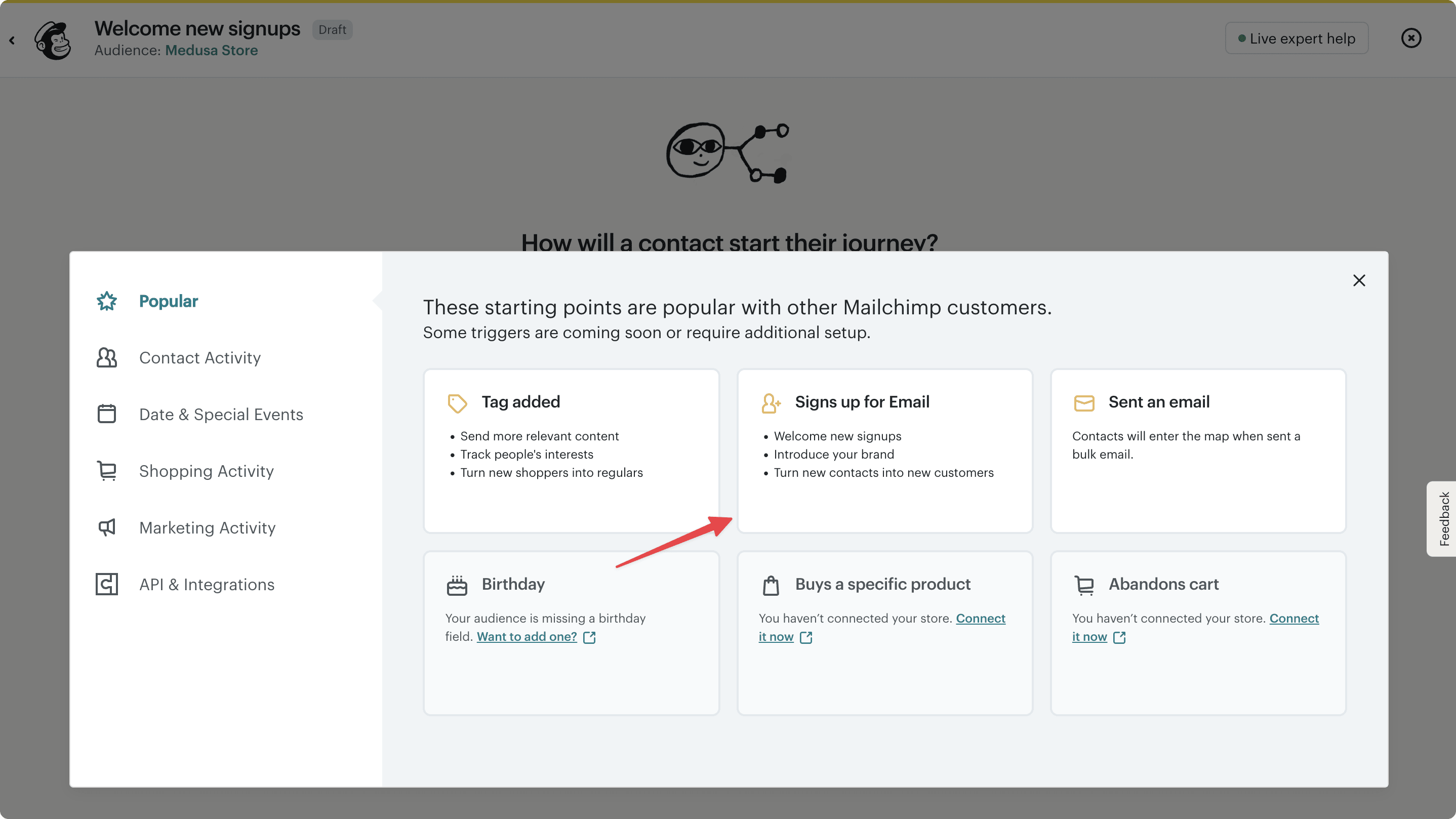Open the Medusa Store audience link
This screenshot has width=1456, height=819.
click(x=212, y=50)
